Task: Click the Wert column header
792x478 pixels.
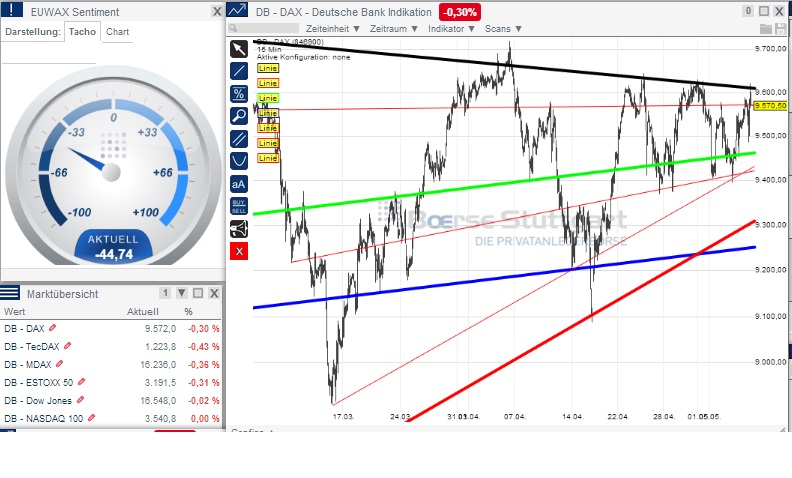Action: coord(14,311)
